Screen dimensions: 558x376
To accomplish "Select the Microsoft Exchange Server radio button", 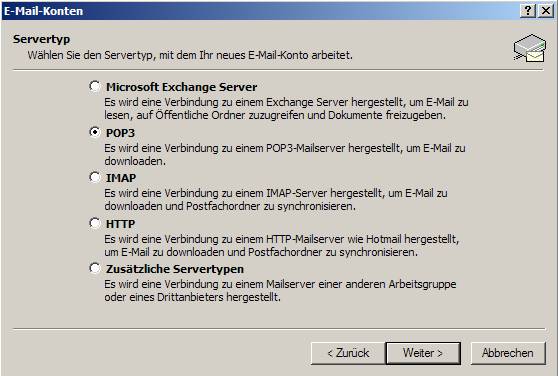I will pyautogui.click(x=95, y=86).
